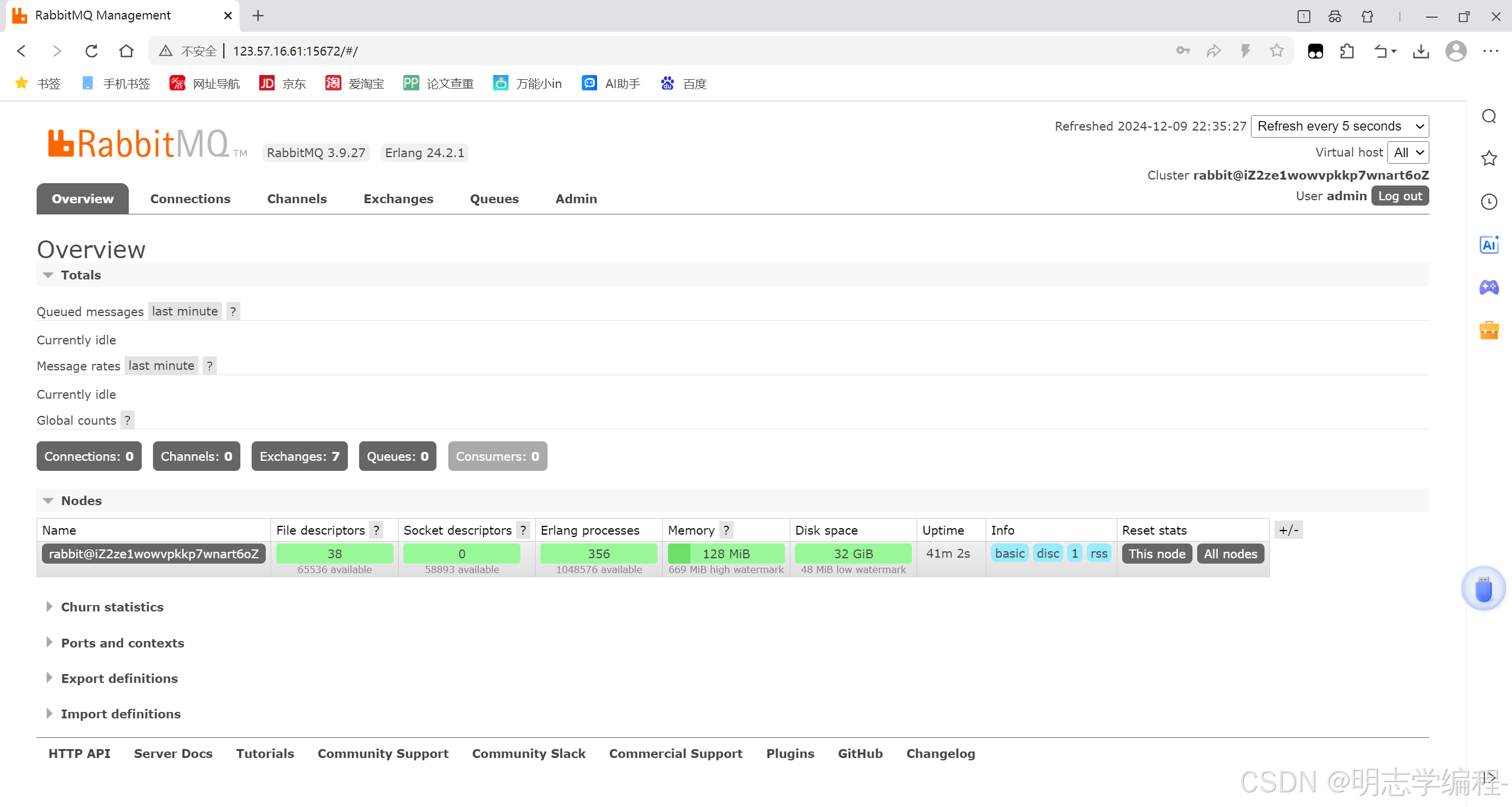Open saved password key icon
The image size is (1512, 807).
tap(1182, 51)
